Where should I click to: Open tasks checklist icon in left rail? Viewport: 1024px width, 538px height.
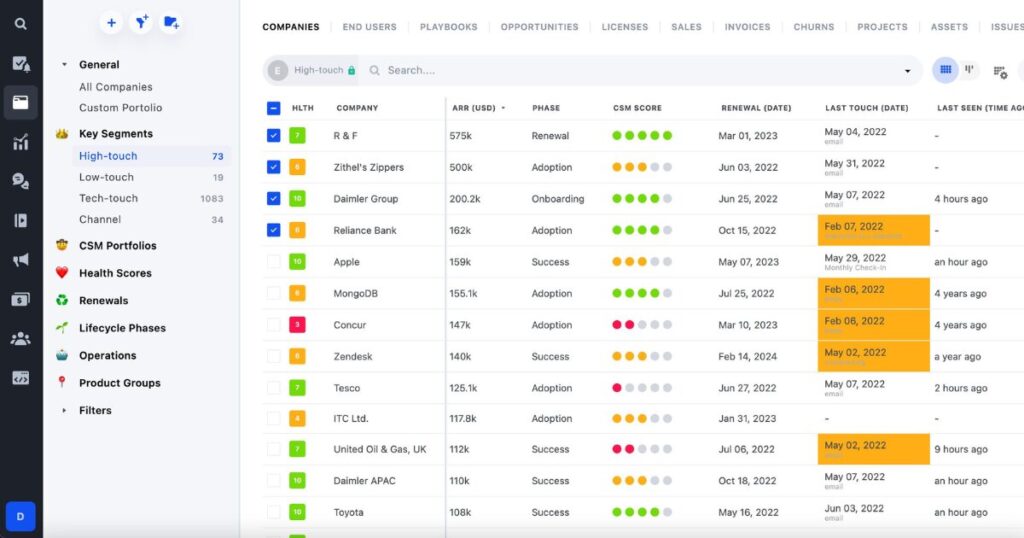coord(20,63)
